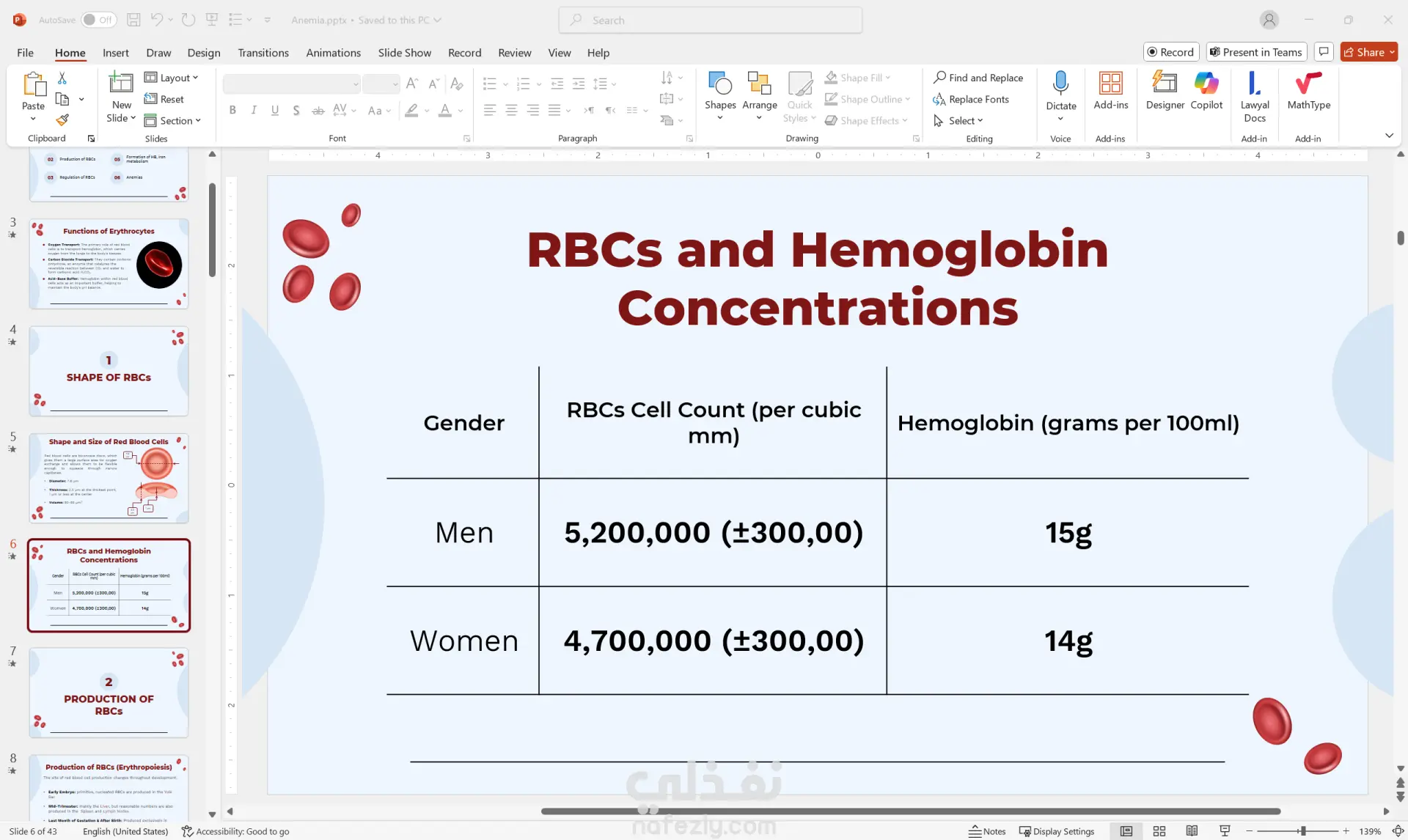This screenshot has height=840, width=1408.
Task: Open the Add-ins gallery
Action: tap(1110, 90)
